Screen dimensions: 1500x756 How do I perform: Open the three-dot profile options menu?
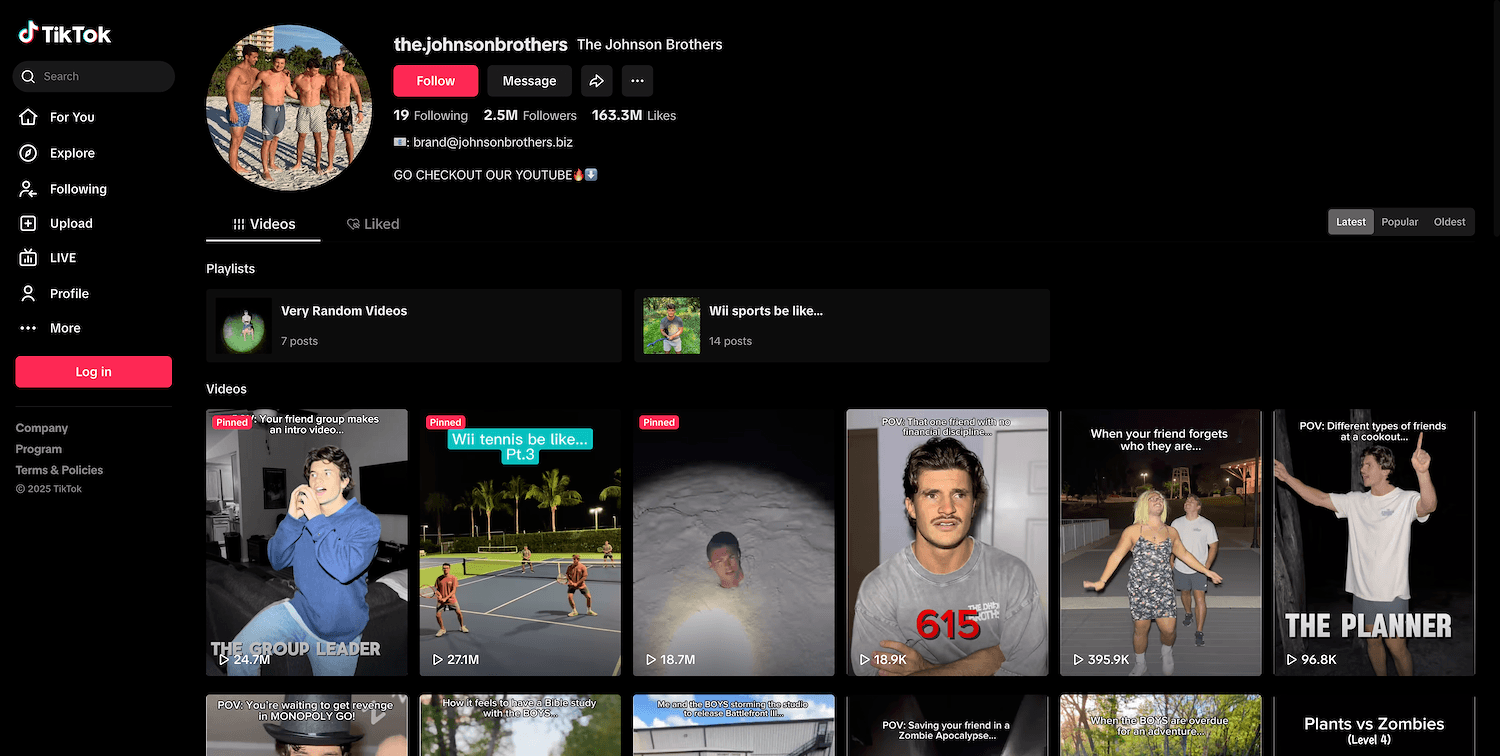point(637,81)
